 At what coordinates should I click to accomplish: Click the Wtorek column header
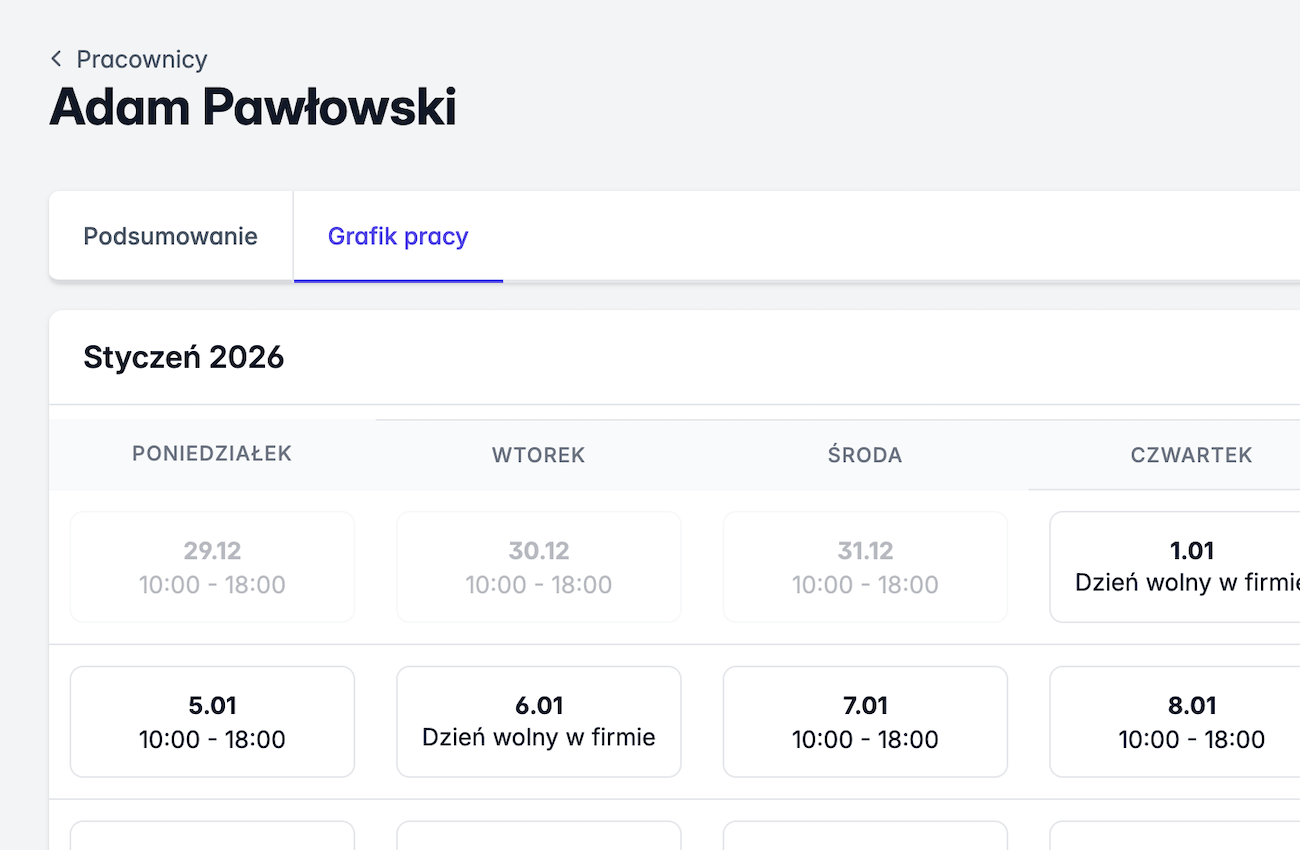(539, 456)
